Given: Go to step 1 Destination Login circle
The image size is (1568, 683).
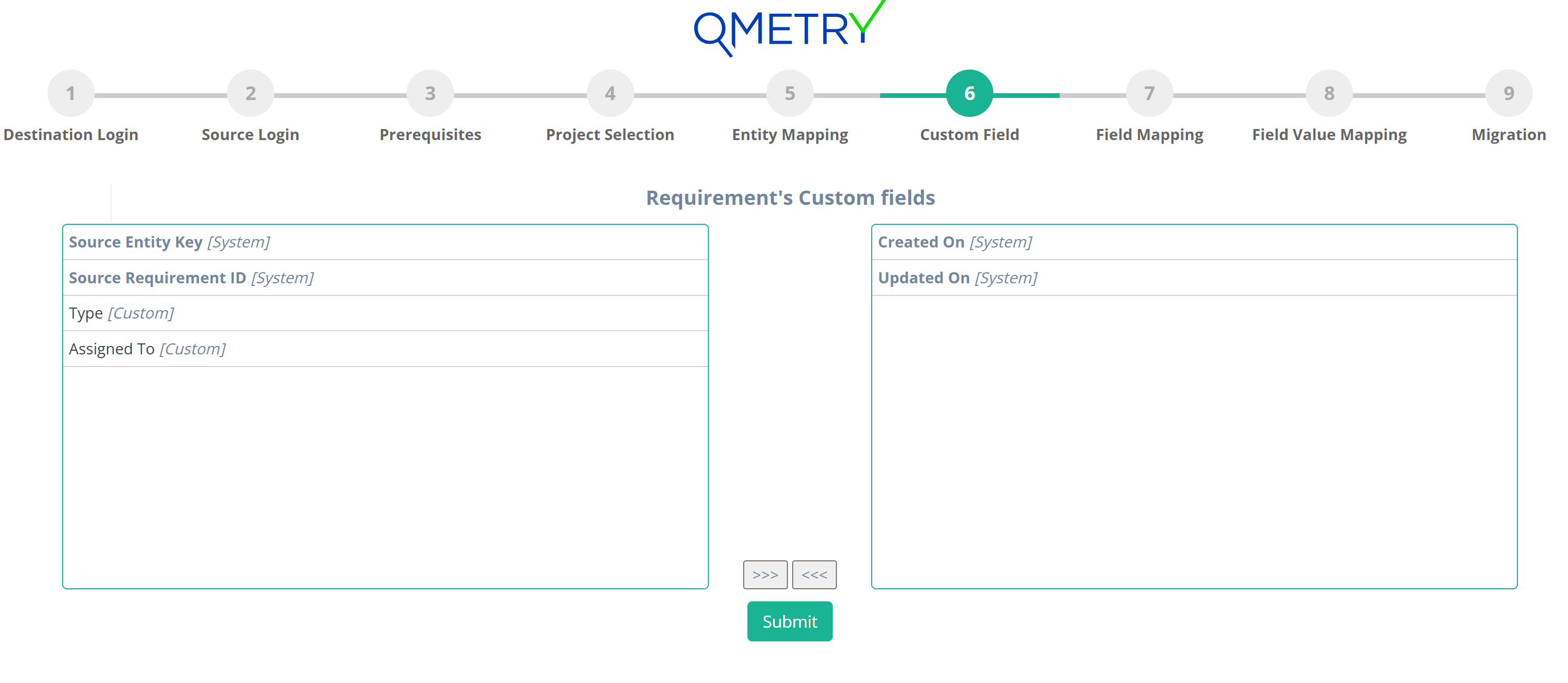Looking at the screenshot, I should (71, 93).
